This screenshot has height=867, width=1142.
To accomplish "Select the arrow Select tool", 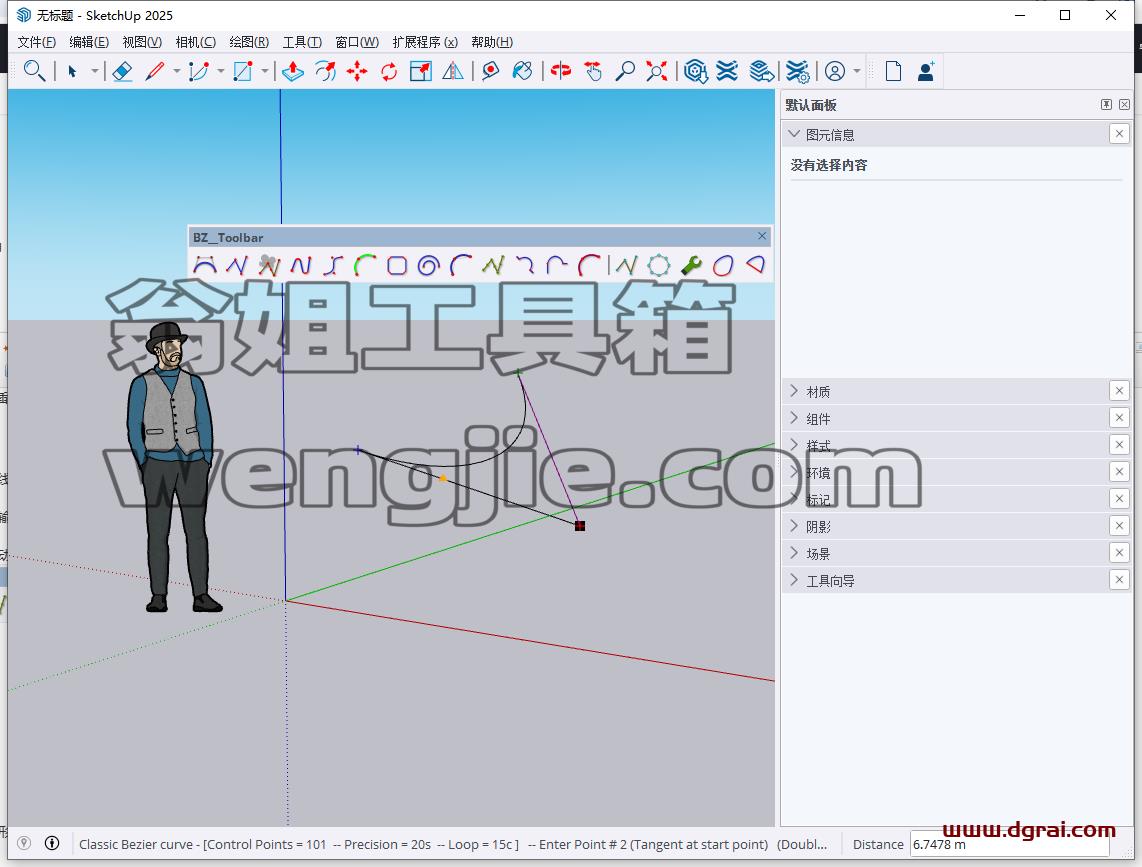I will pos(72,71).
